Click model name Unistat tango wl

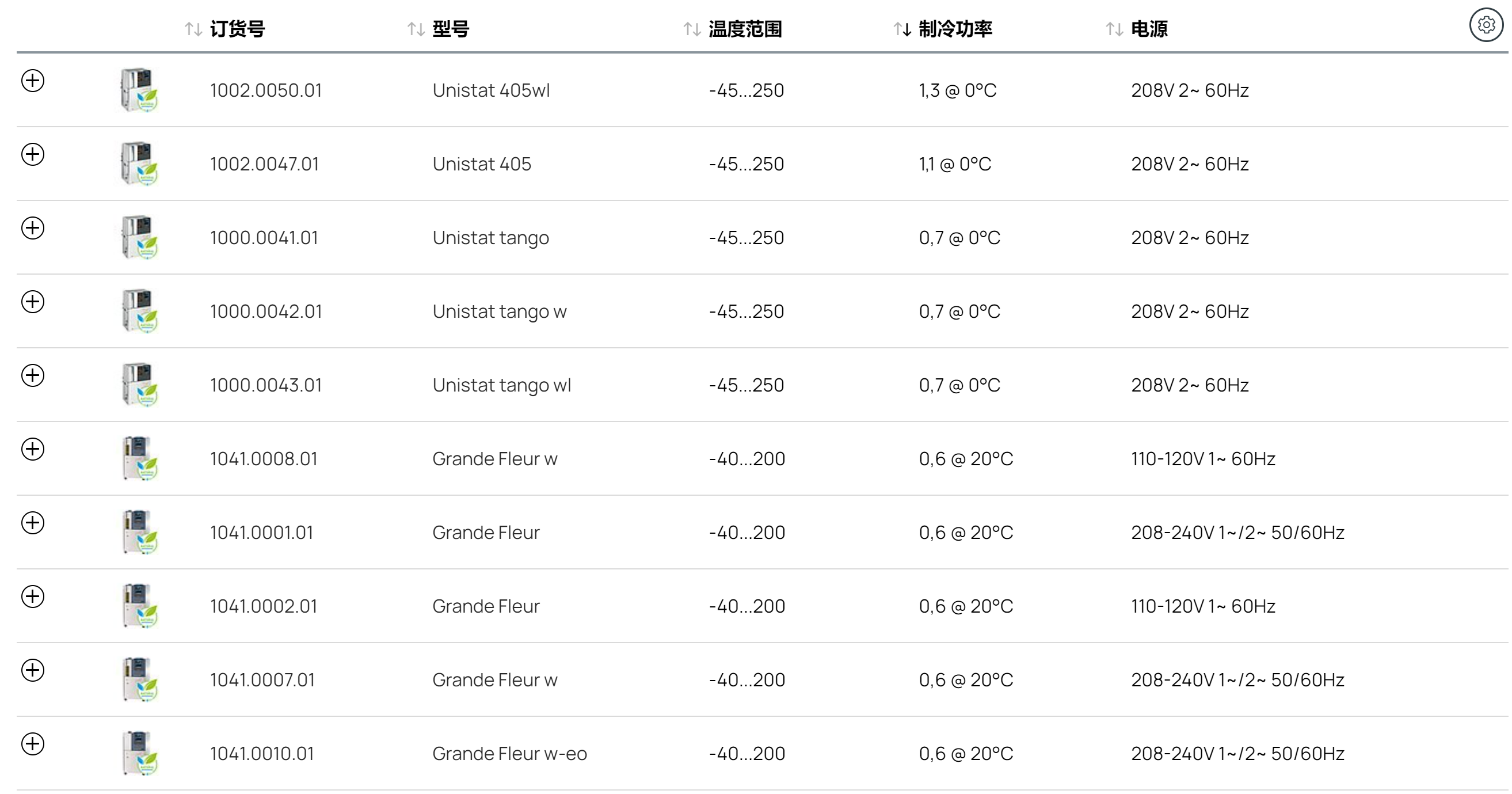502,385
